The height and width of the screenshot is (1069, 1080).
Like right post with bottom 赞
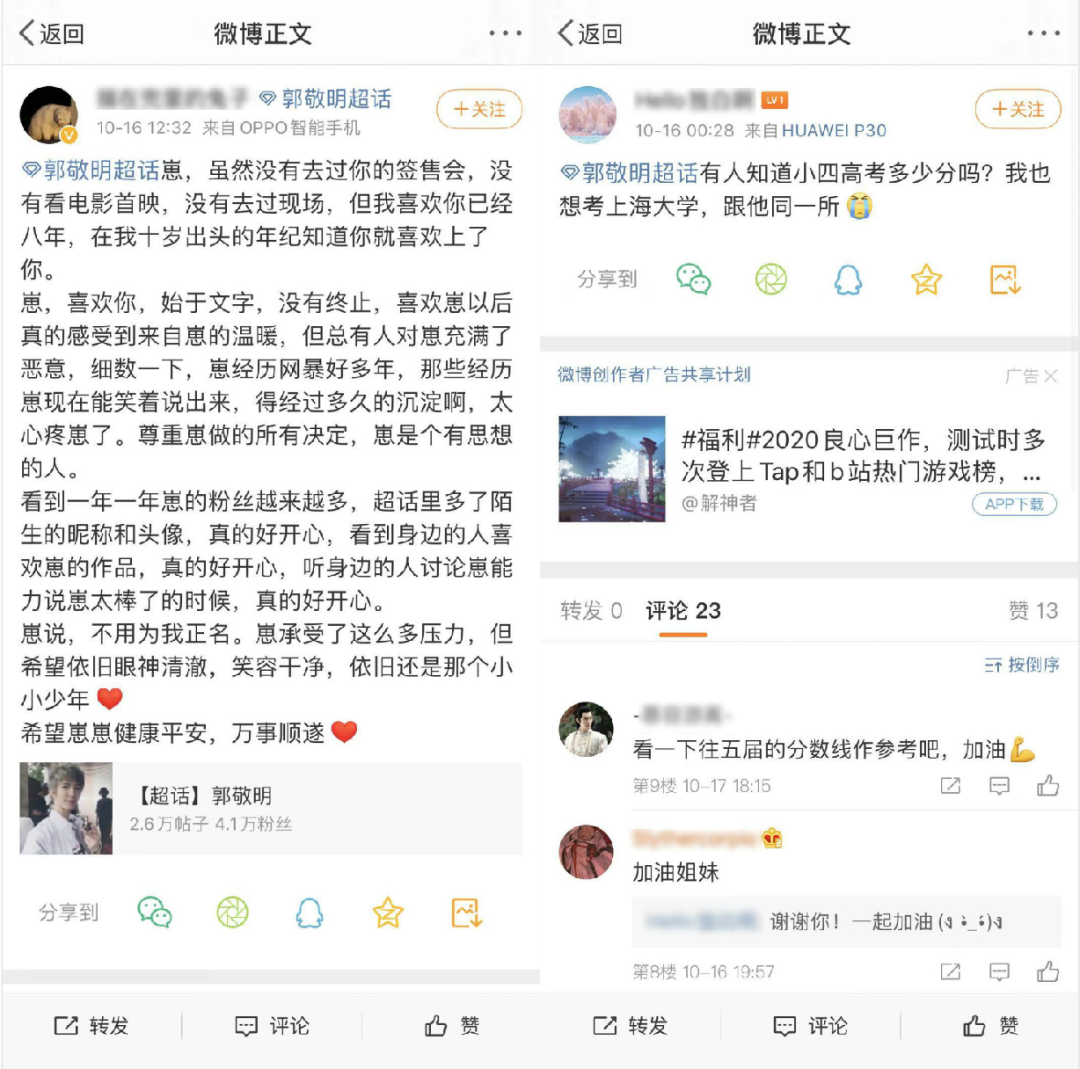pyautogui.click(x=990, y=1026)
